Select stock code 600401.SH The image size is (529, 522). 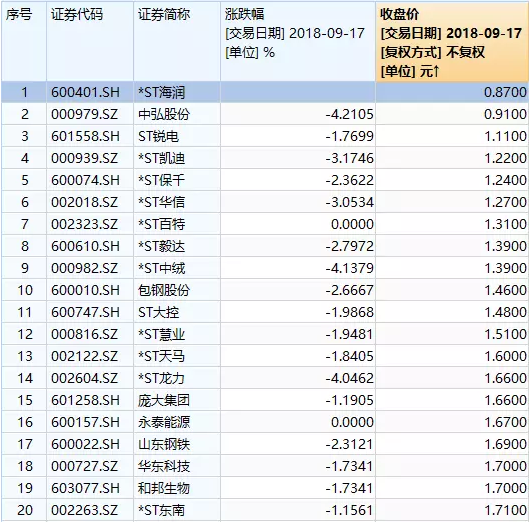[85, 92]
